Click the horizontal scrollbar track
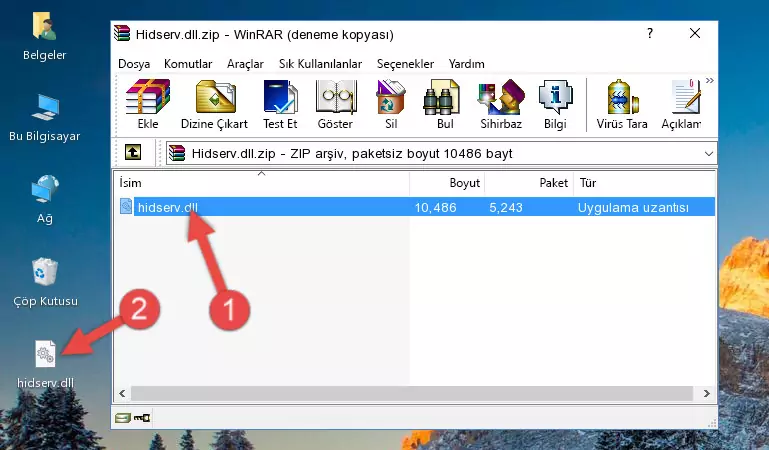 click(x=411, y=393)
